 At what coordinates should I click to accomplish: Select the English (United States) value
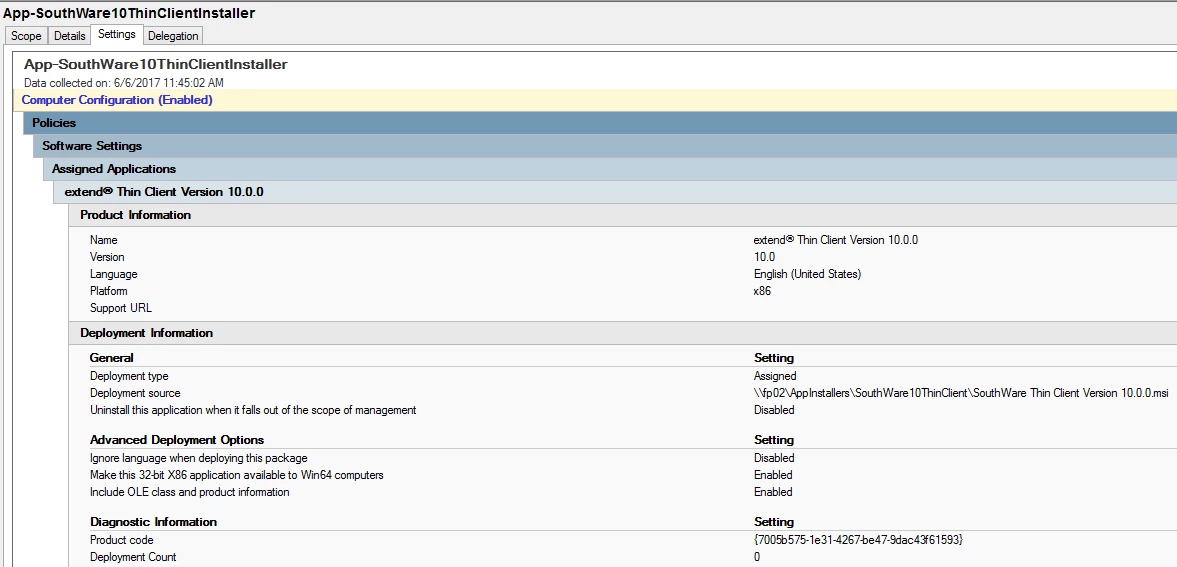pyautogui.click(x=807, y=274)
